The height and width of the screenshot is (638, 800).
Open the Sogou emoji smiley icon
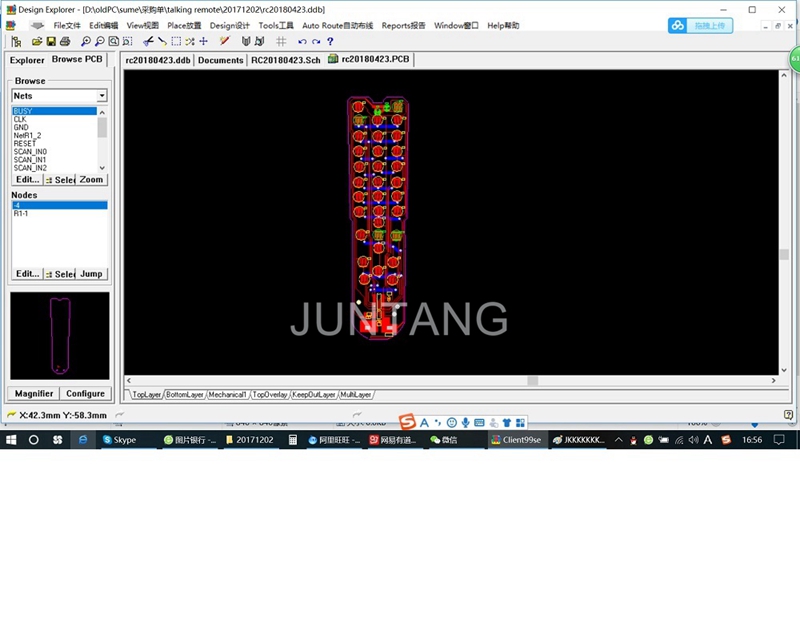point(452,423)
